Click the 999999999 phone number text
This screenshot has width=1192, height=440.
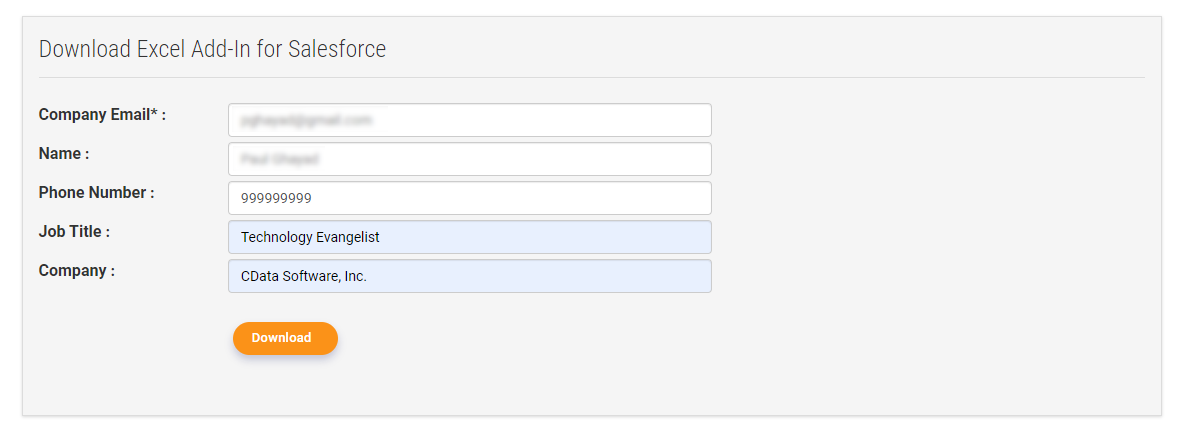[276, 198]
